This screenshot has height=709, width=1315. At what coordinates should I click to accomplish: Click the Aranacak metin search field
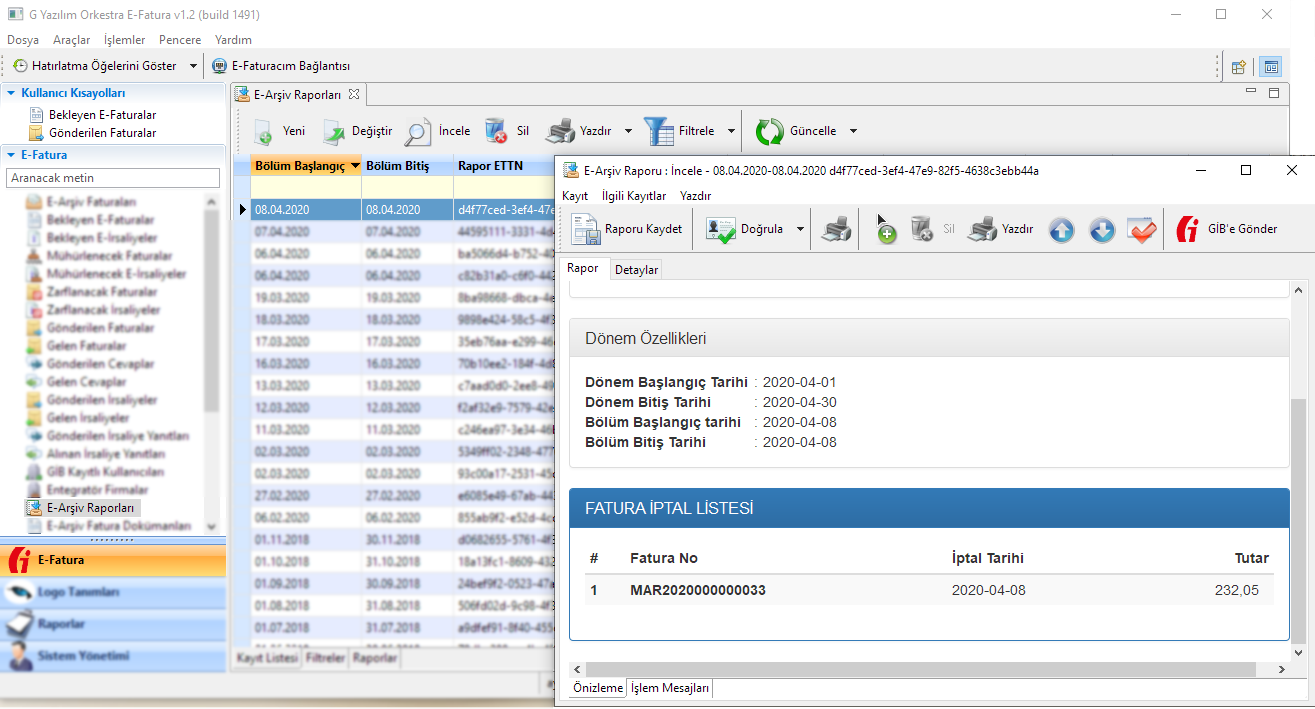(x=112, y=178)
